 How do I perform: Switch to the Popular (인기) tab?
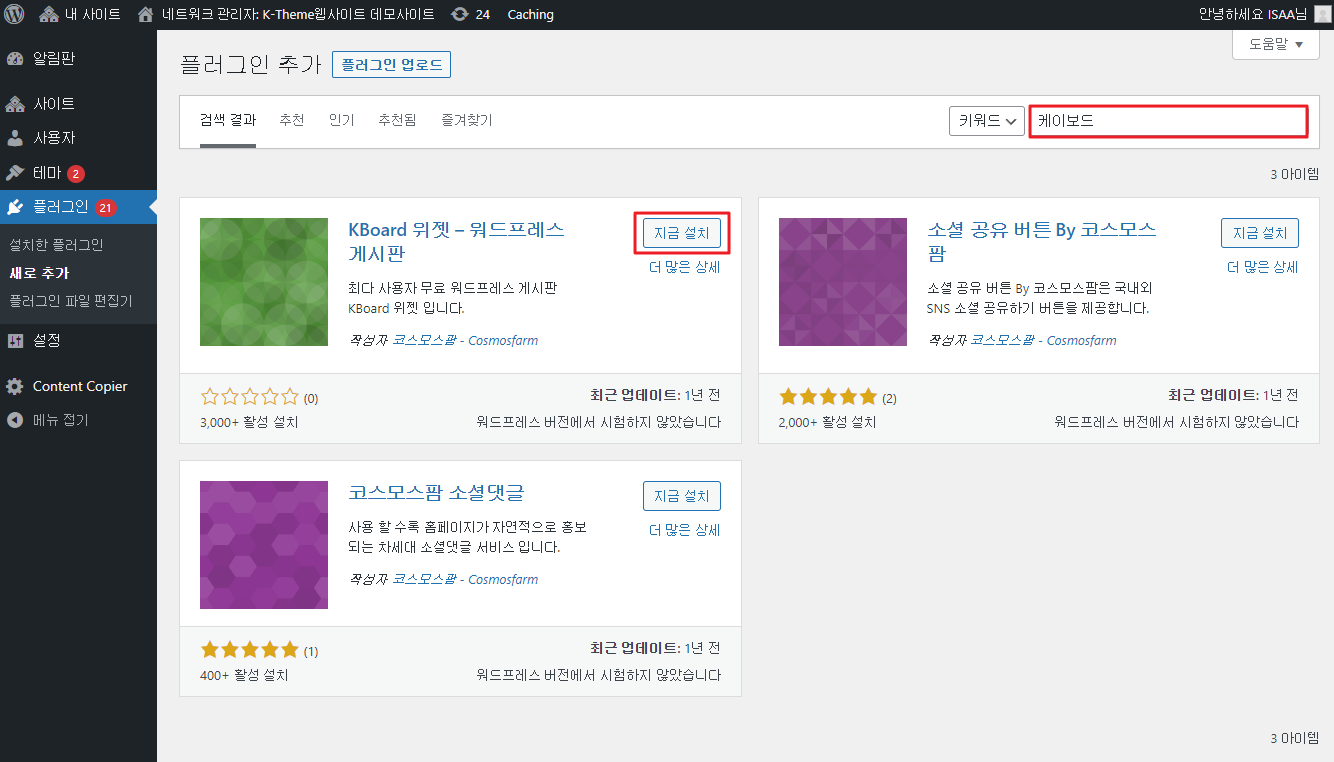coord(342,120)
